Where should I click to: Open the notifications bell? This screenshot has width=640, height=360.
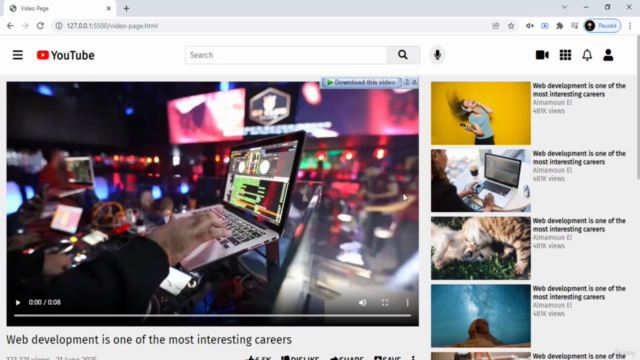(x=587, y=55)
